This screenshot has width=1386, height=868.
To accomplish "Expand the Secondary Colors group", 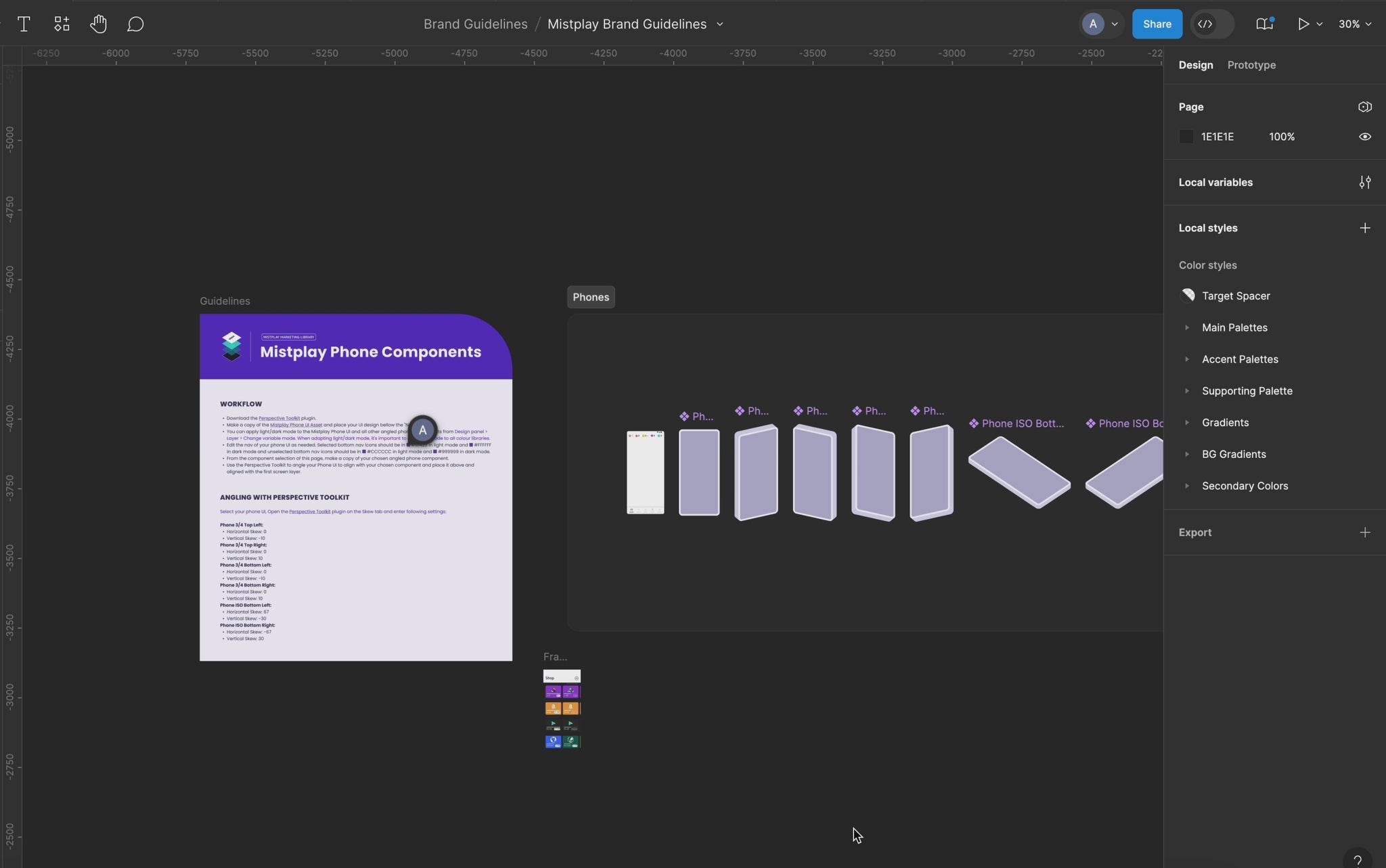I will pos(1186,486).
